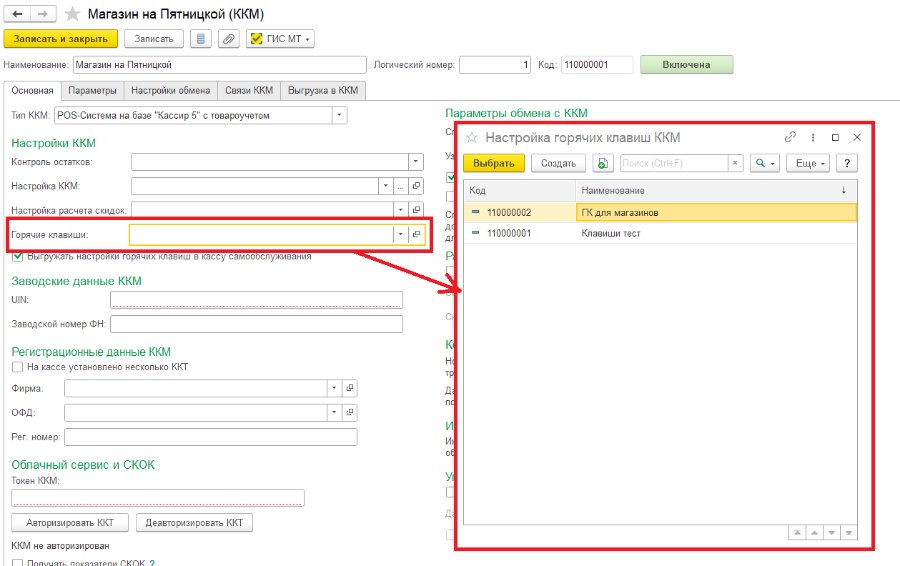
Task: Expand the Фирма dropdown
Action: click(334, 388)
